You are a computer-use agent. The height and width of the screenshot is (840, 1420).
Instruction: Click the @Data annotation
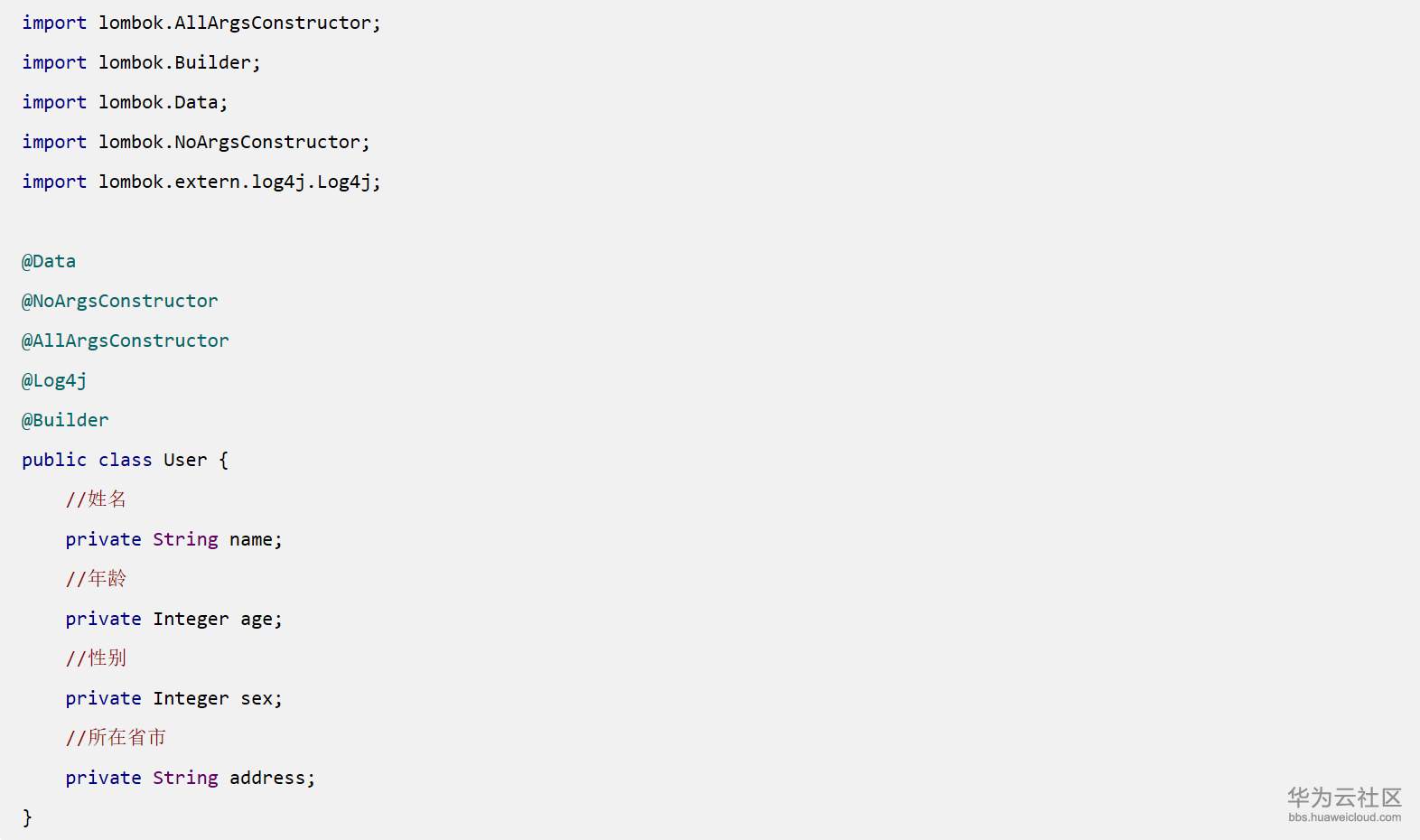pos(49,262)
